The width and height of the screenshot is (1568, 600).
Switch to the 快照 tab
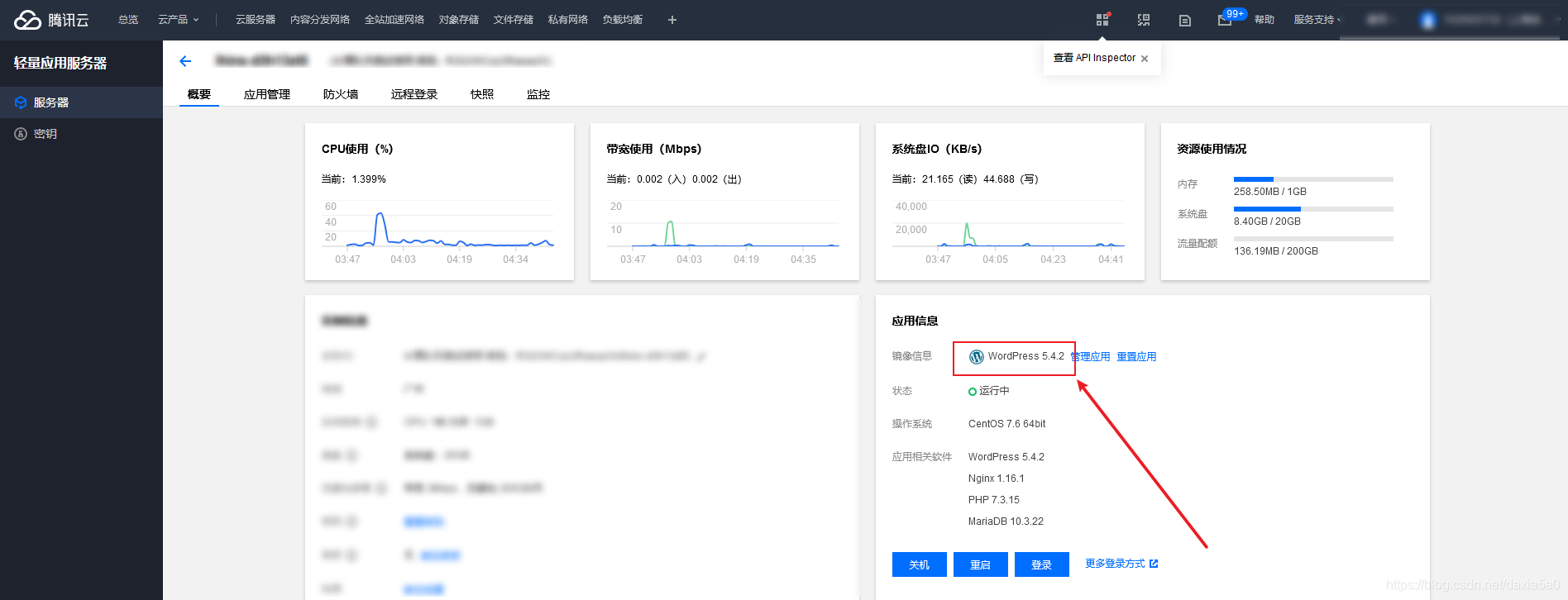click(x=482, y=94)
